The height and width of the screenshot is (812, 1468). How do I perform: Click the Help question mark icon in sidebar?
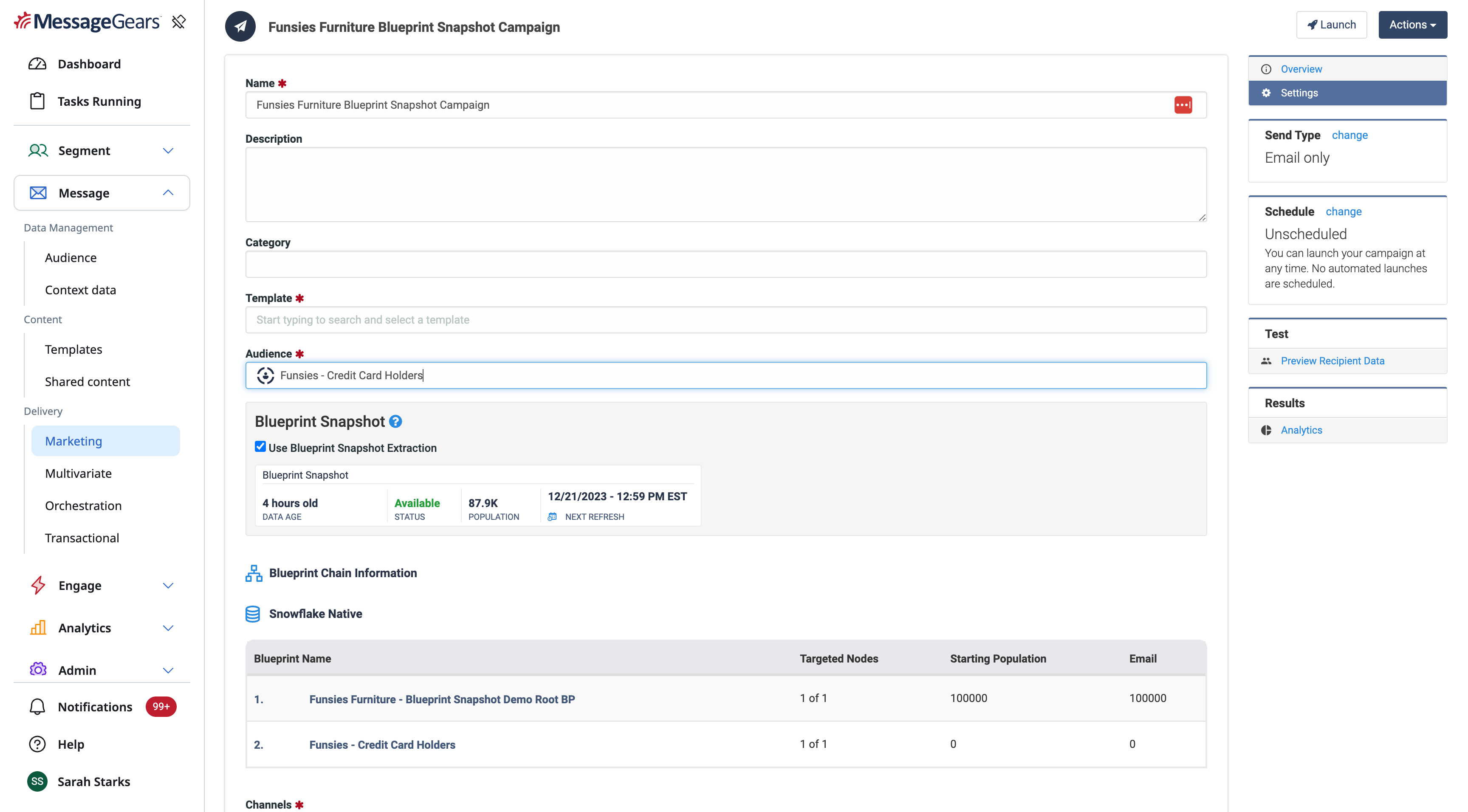click(38, 744)
